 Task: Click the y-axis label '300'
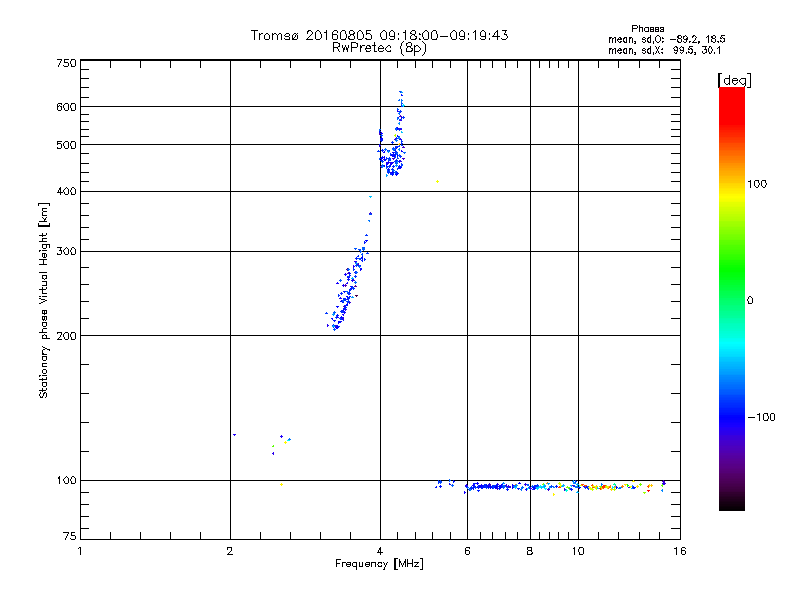66,252
